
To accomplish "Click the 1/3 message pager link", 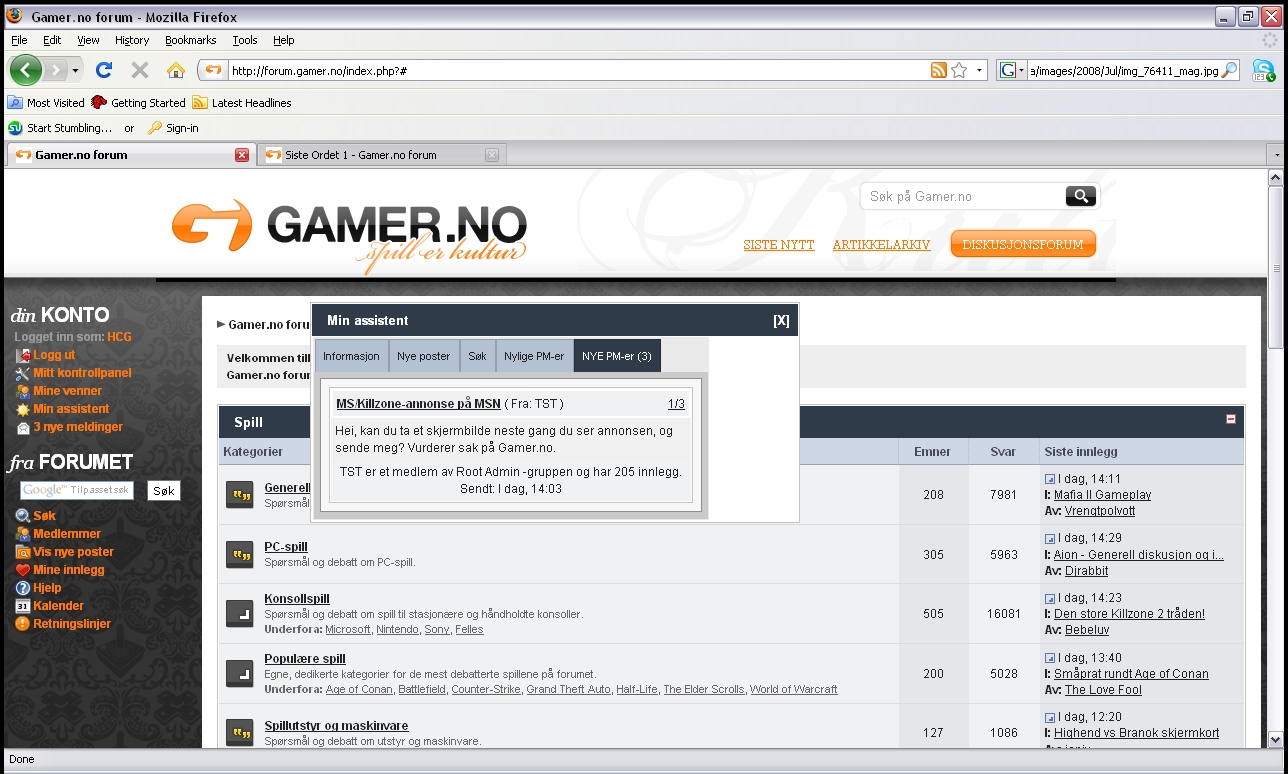I will point(676,404).
